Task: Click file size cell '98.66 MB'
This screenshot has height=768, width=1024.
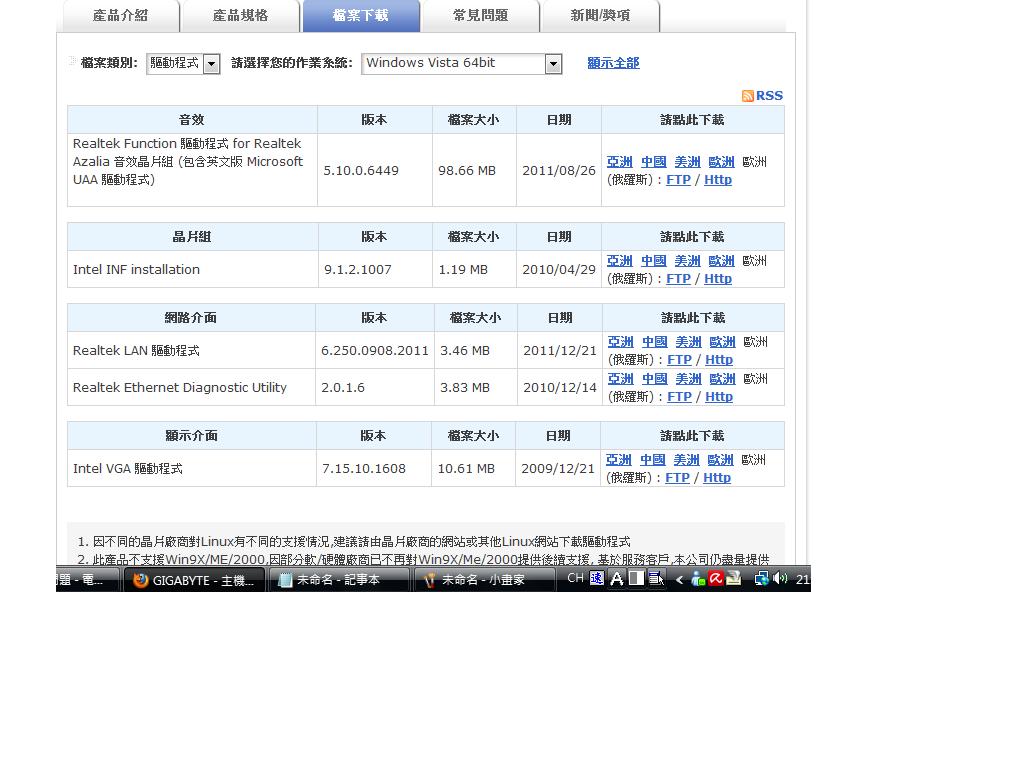Action: tap(474, 170)
